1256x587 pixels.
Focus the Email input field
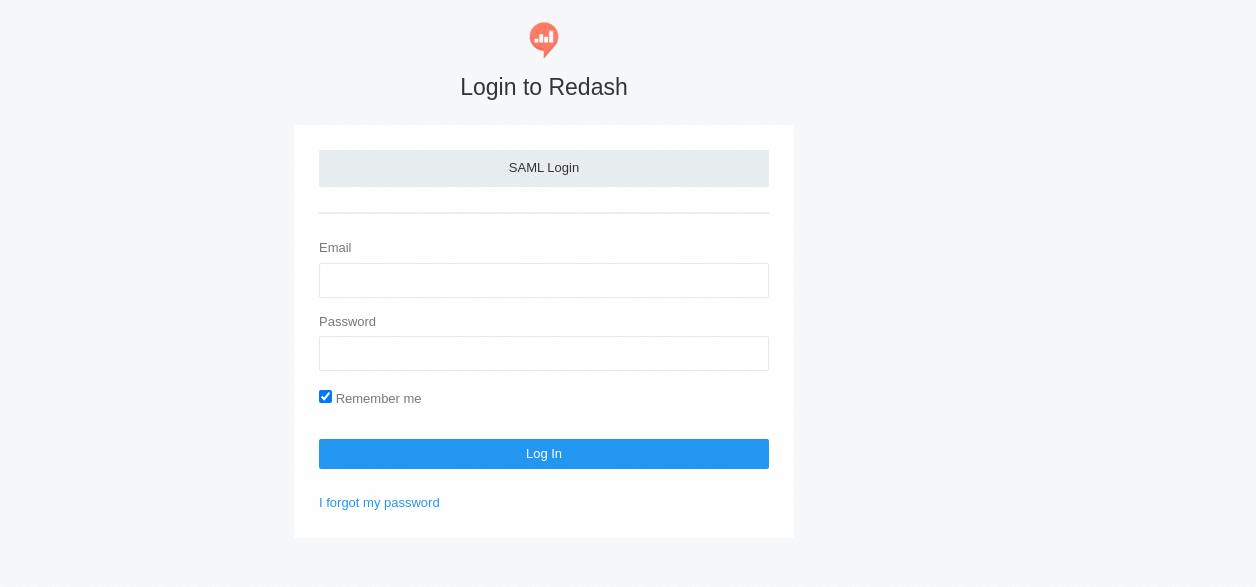coord(543,280)
